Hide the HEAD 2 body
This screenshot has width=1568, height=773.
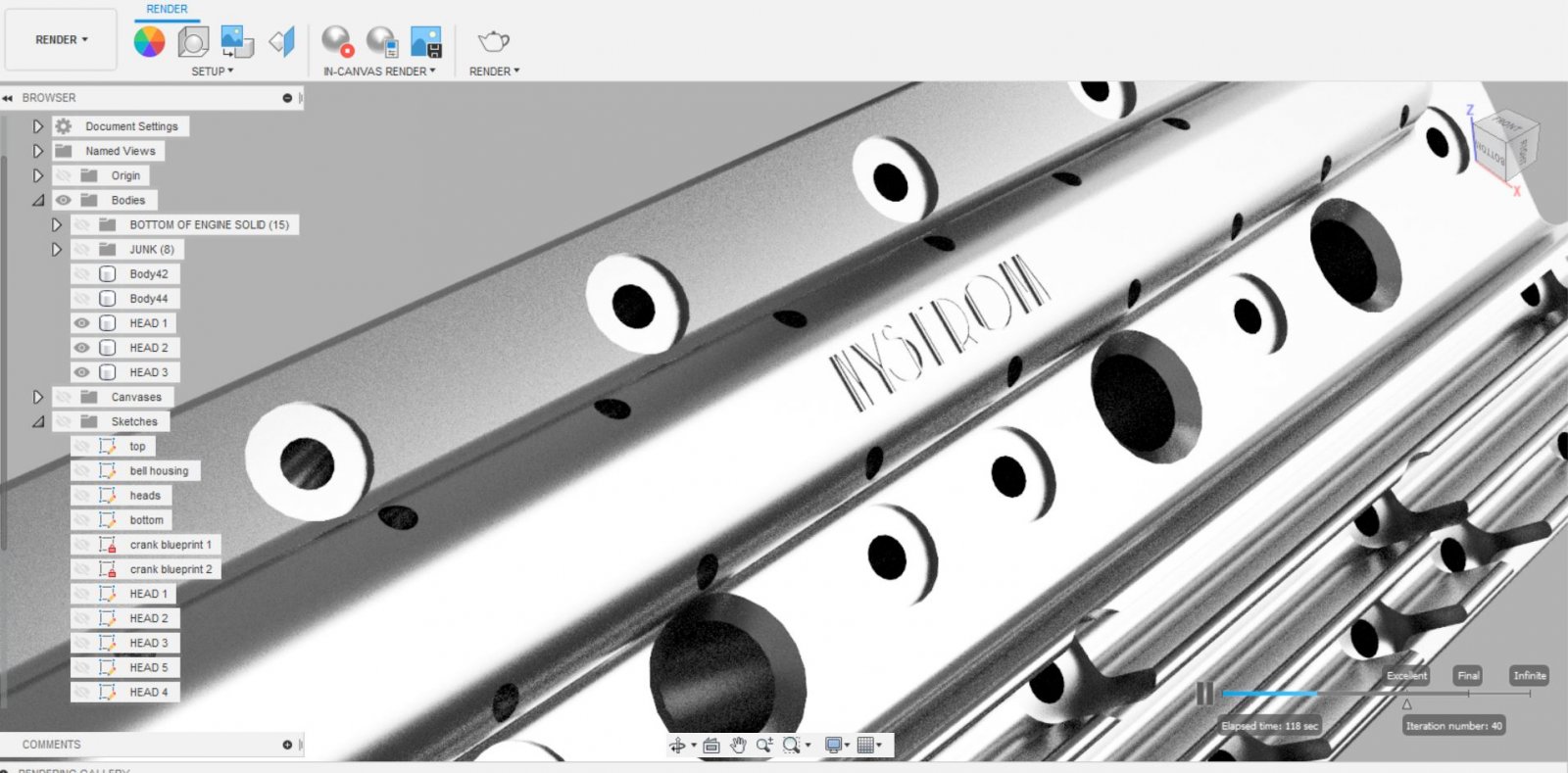click(x=82, y=348)
